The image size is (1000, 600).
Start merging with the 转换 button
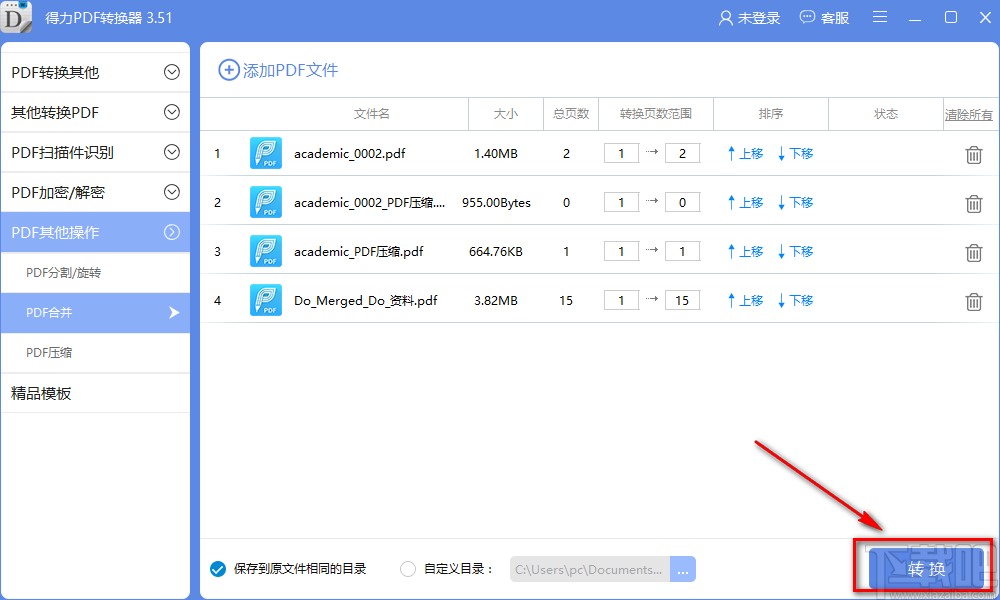[x=927, y=569]
